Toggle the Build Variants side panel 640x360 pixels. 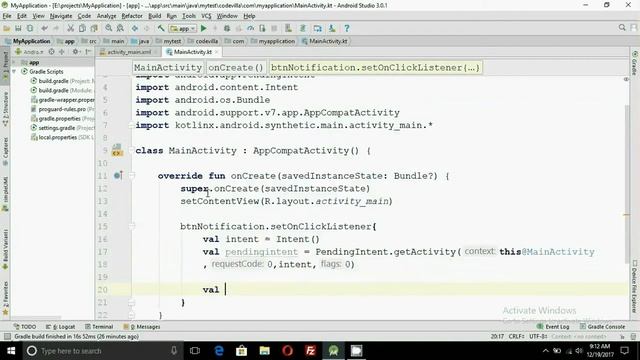pos(5,249)
